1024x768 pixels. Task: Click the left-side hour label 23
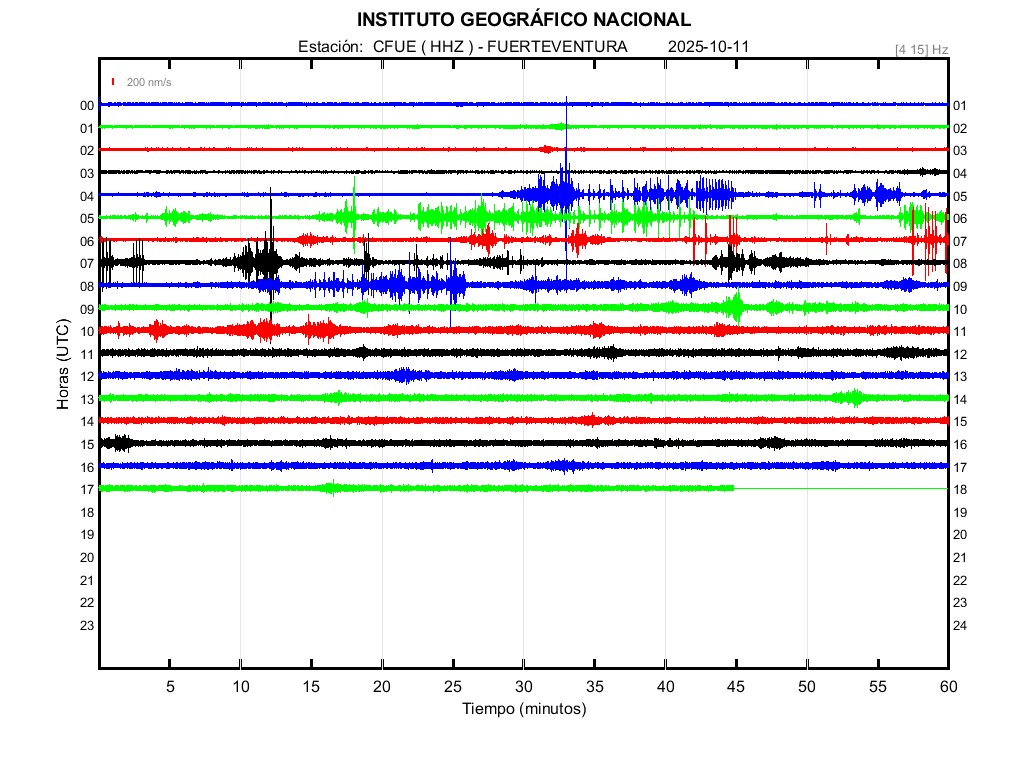[x=87, y=625]
